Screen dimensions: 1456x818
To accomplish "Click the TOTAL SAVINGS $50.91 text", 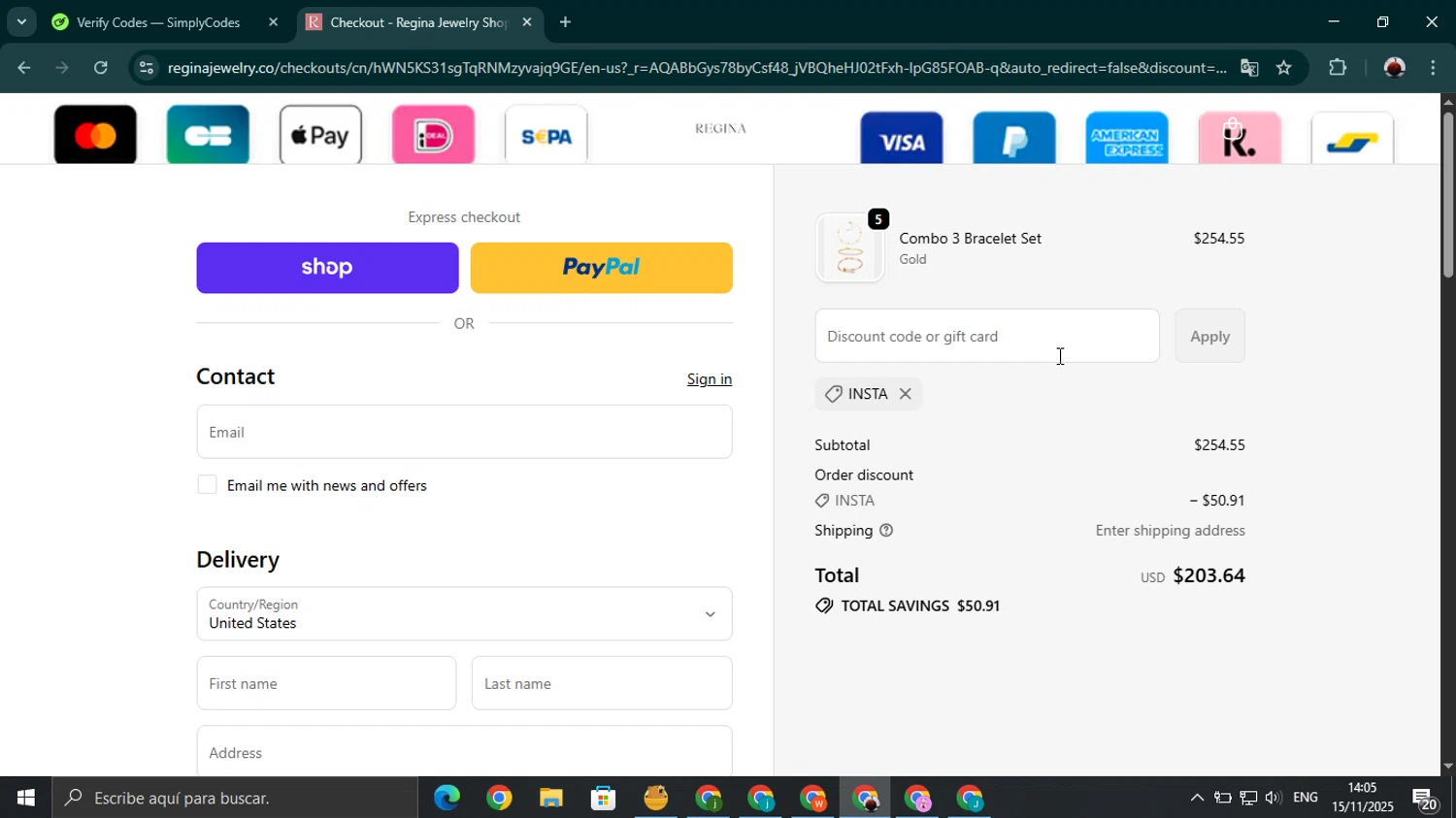I will pos(920,605).
